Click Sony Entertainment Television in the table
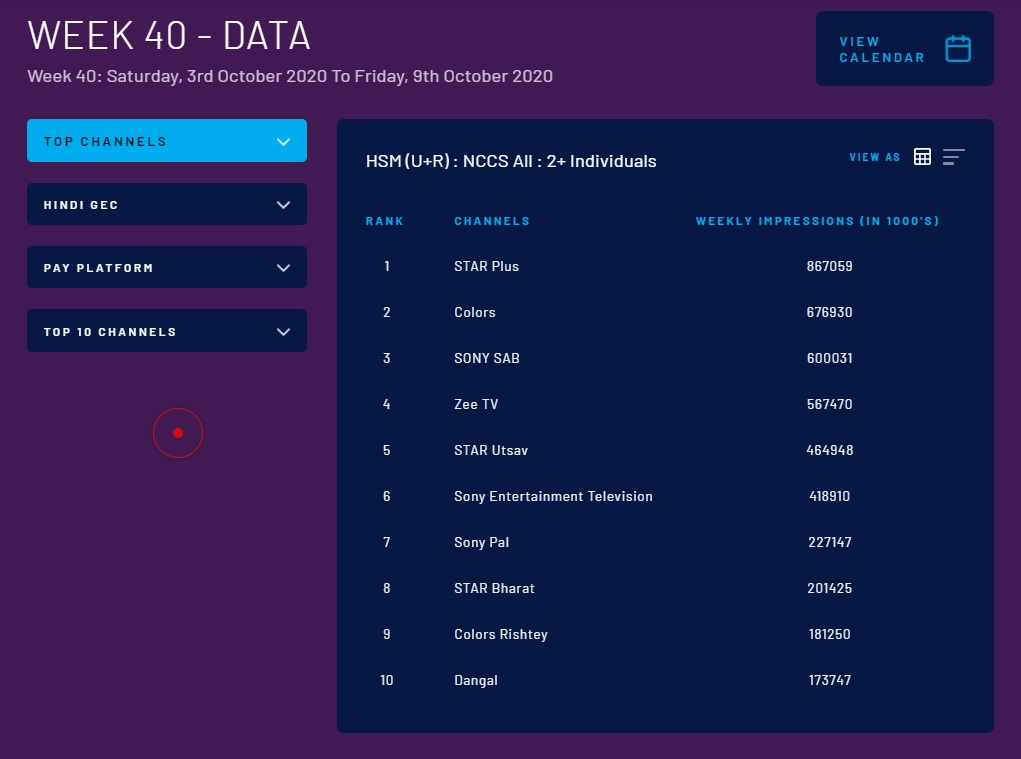Image resolution: width=1021 pixels, height=759 pixels. pyautogui.click(x=553, y=496)
